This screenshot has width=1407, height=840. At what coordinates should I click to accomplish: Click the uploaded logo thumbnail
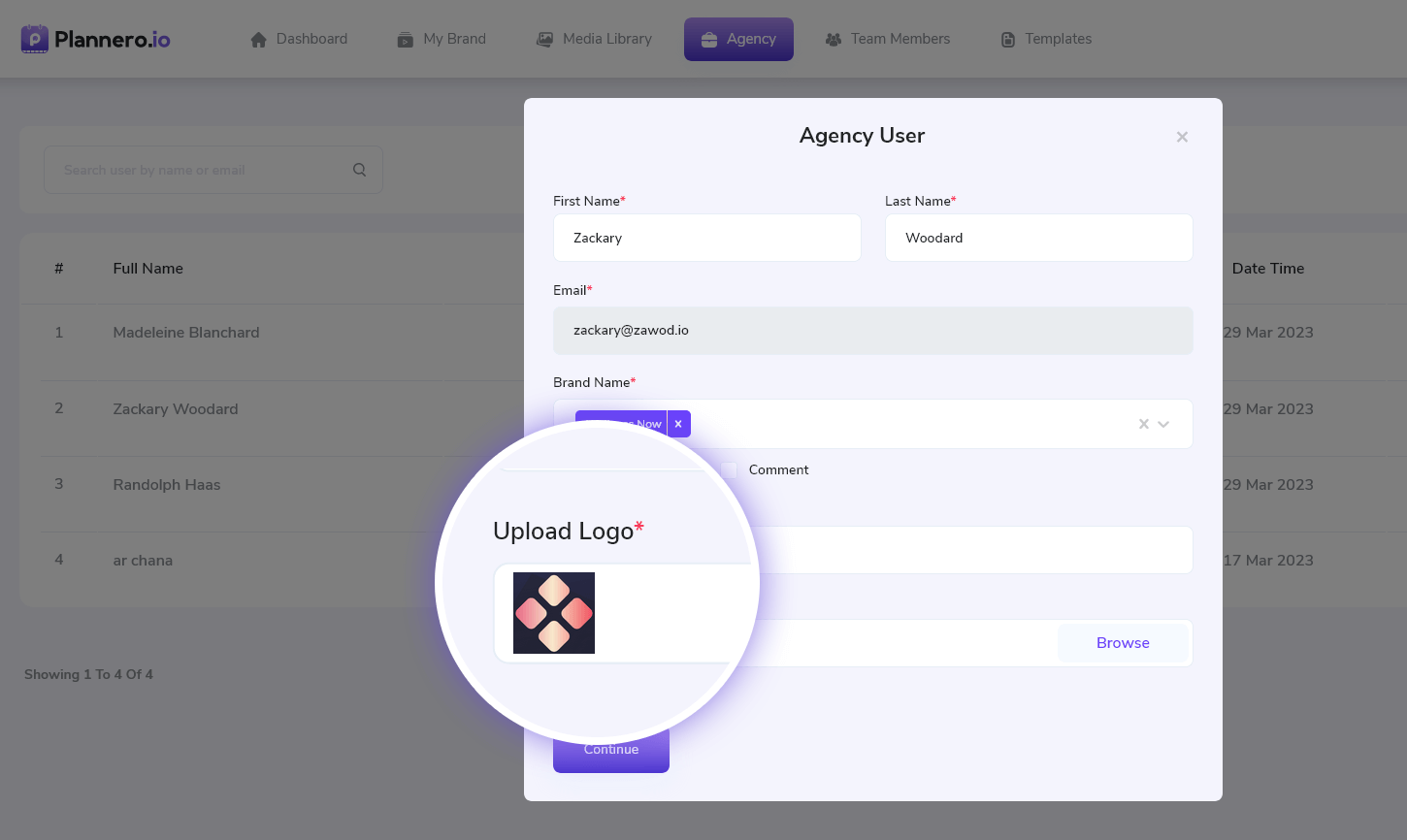point(553,613)
